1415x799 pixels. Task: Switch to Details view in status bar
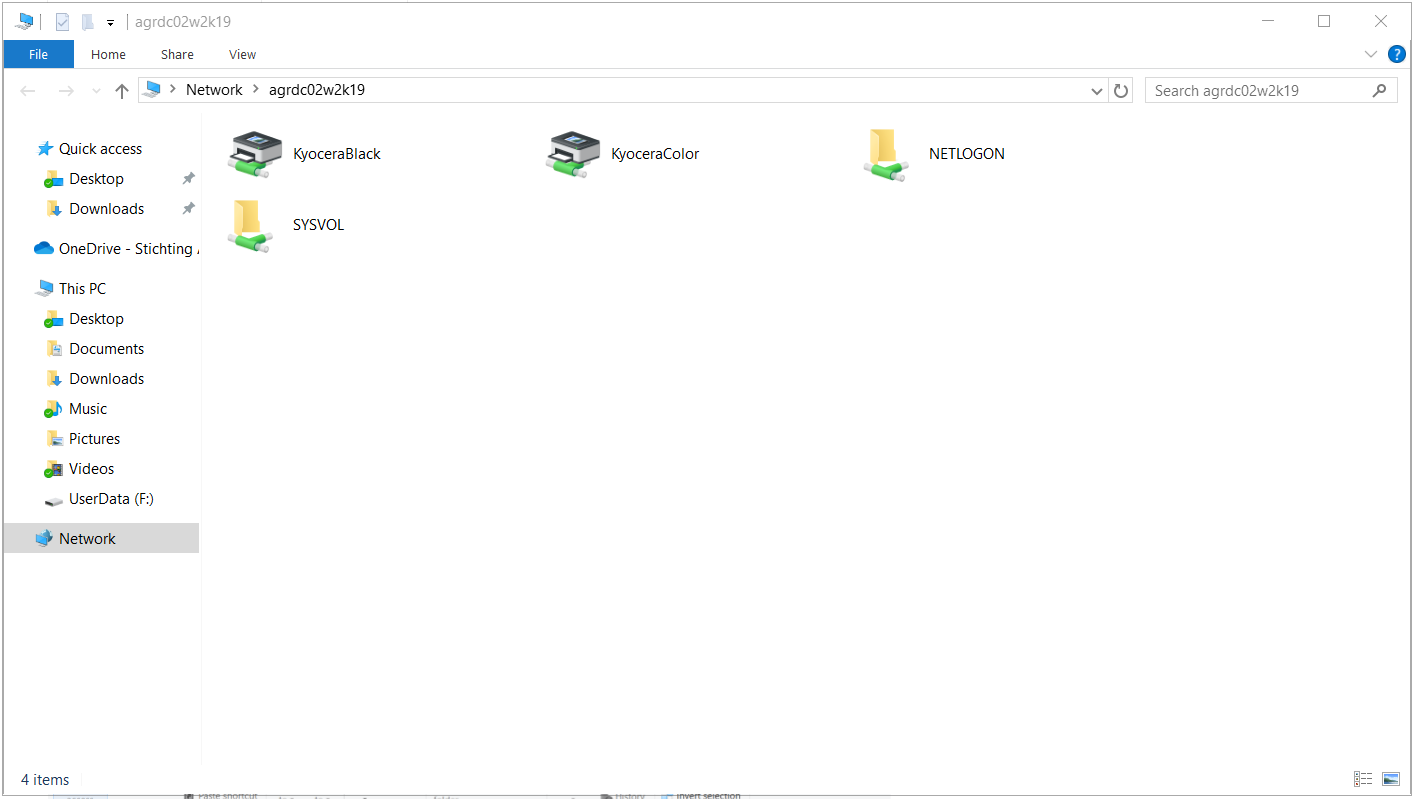(1363, 779)
